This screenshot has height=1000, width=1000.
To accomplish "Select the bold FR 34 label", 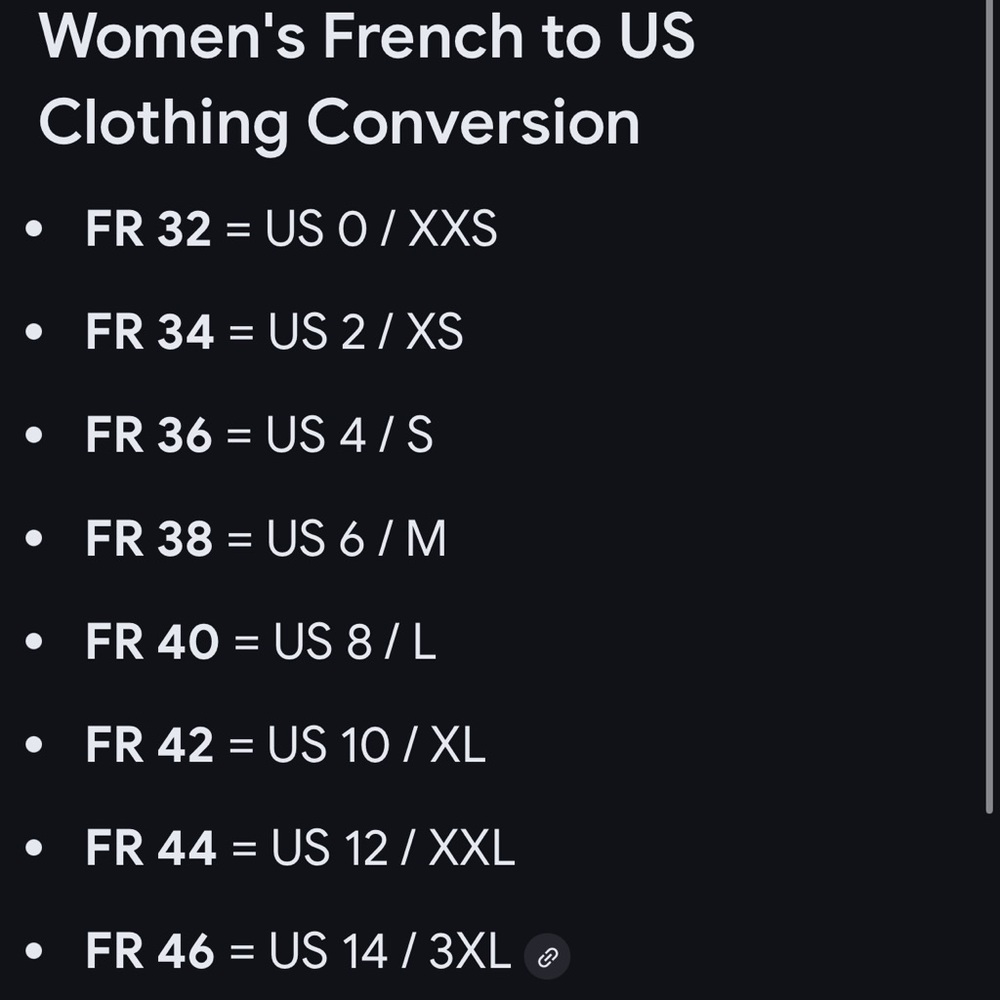I will (149, 333).
